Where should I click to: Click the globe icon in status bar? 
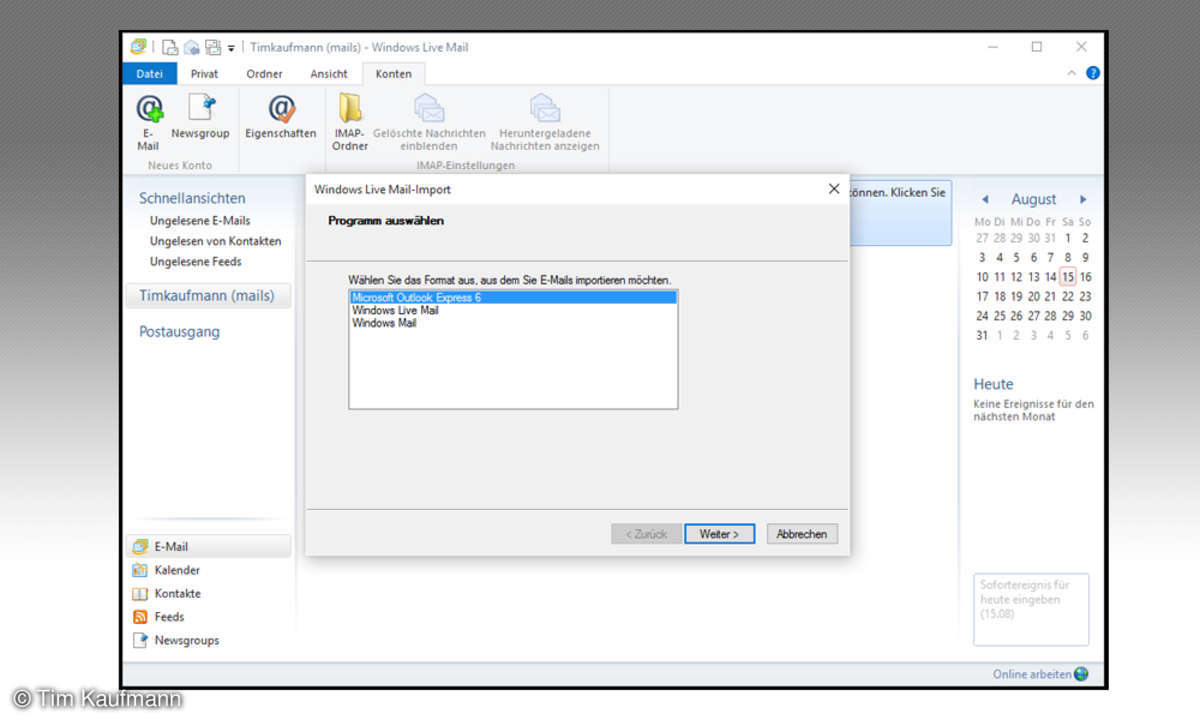(1081, 674)
